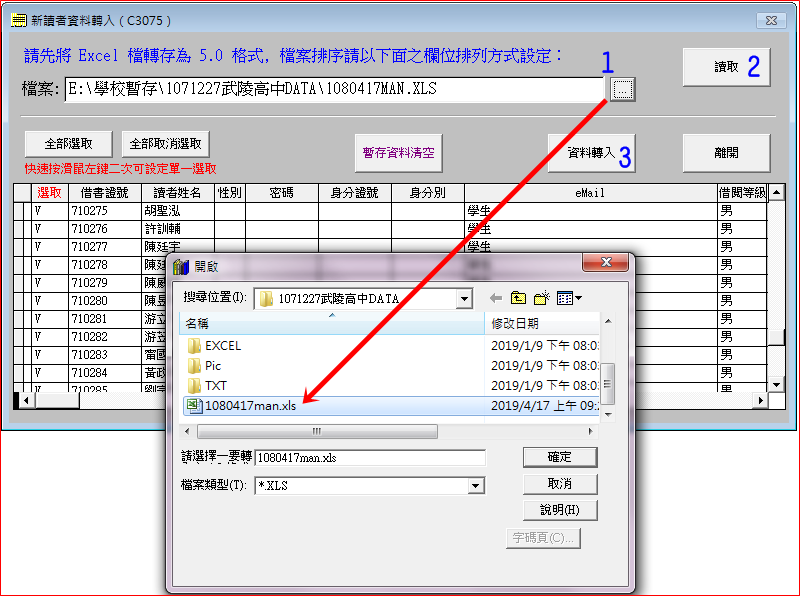The height and width of the screenshot is (596, 800).
Task: Close the 開啟 dialog
Action: 606,262
